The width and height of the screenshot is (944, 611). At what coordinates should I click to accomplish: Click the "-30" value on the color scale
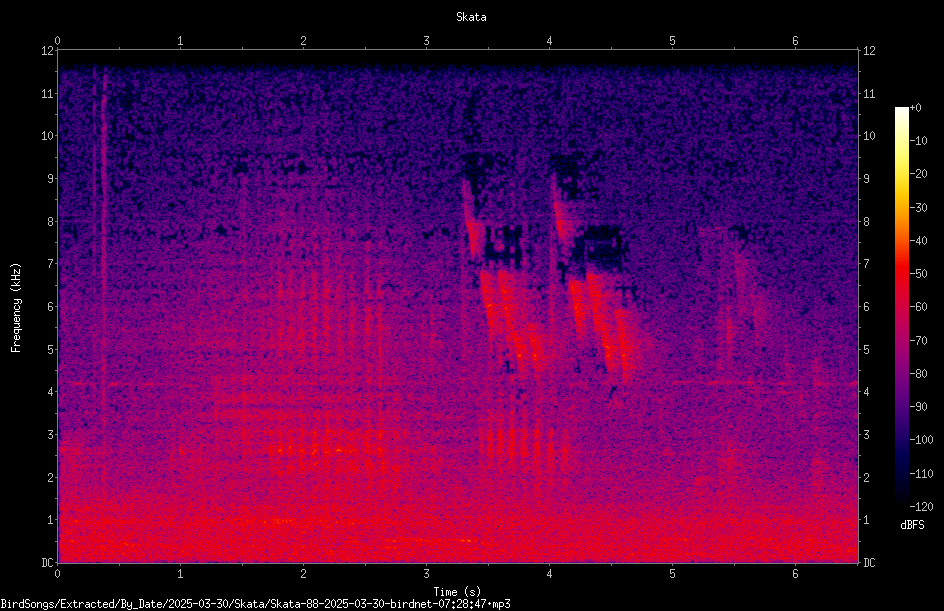pos(919,208)
